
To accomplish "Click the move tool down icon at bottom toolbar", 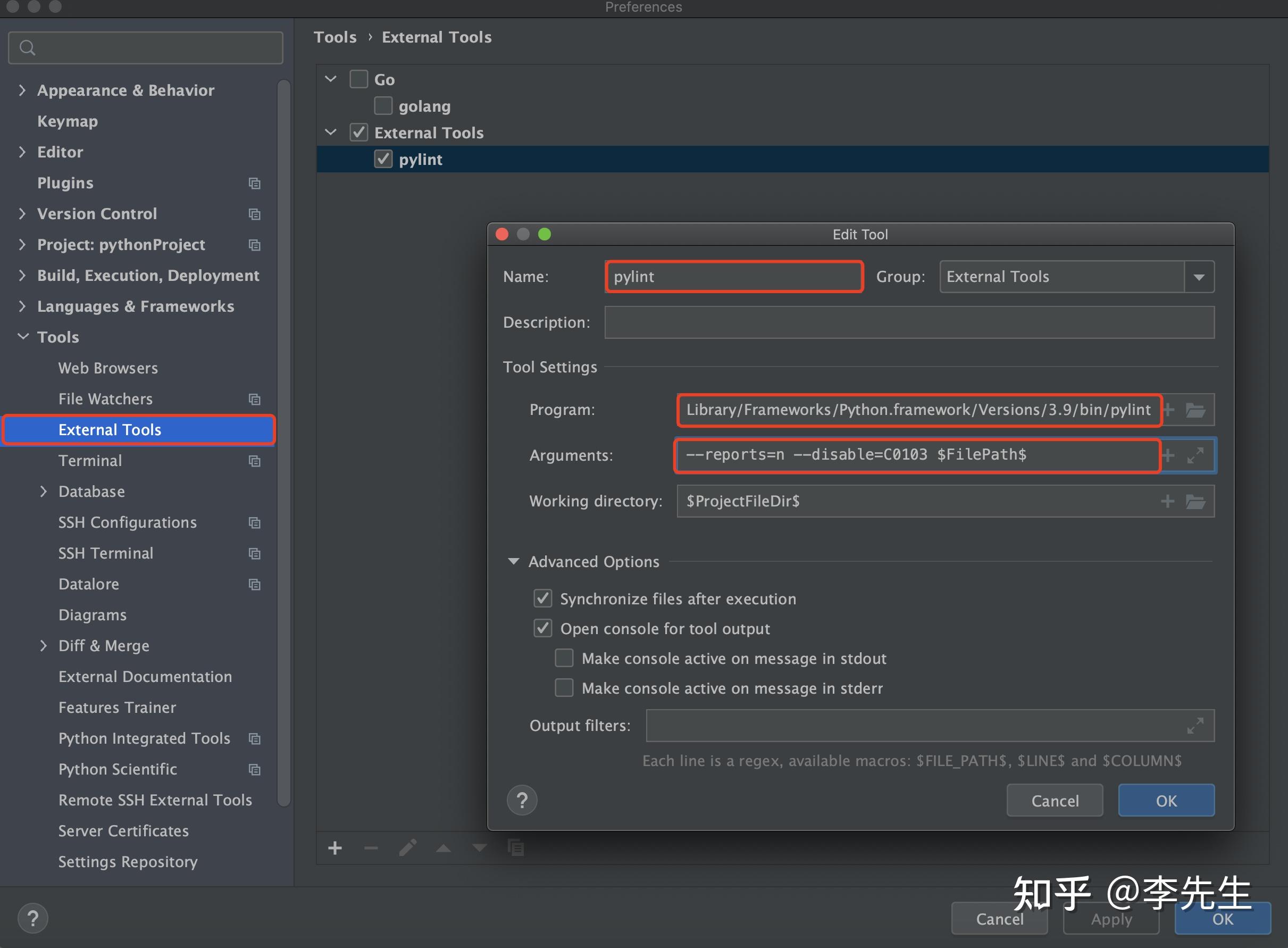I will [480, 848].
